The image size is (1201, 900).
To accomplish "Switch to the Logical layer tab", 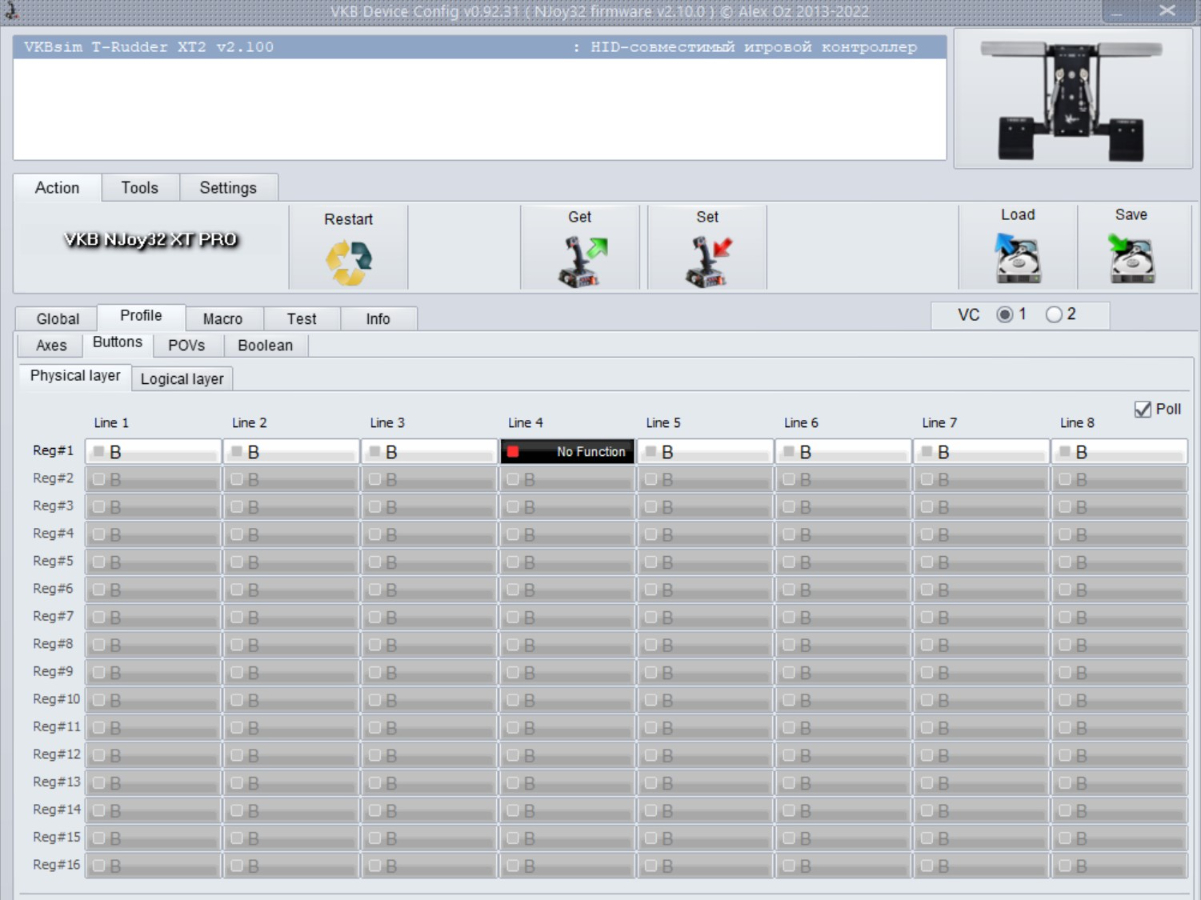I will pos(182,379).
